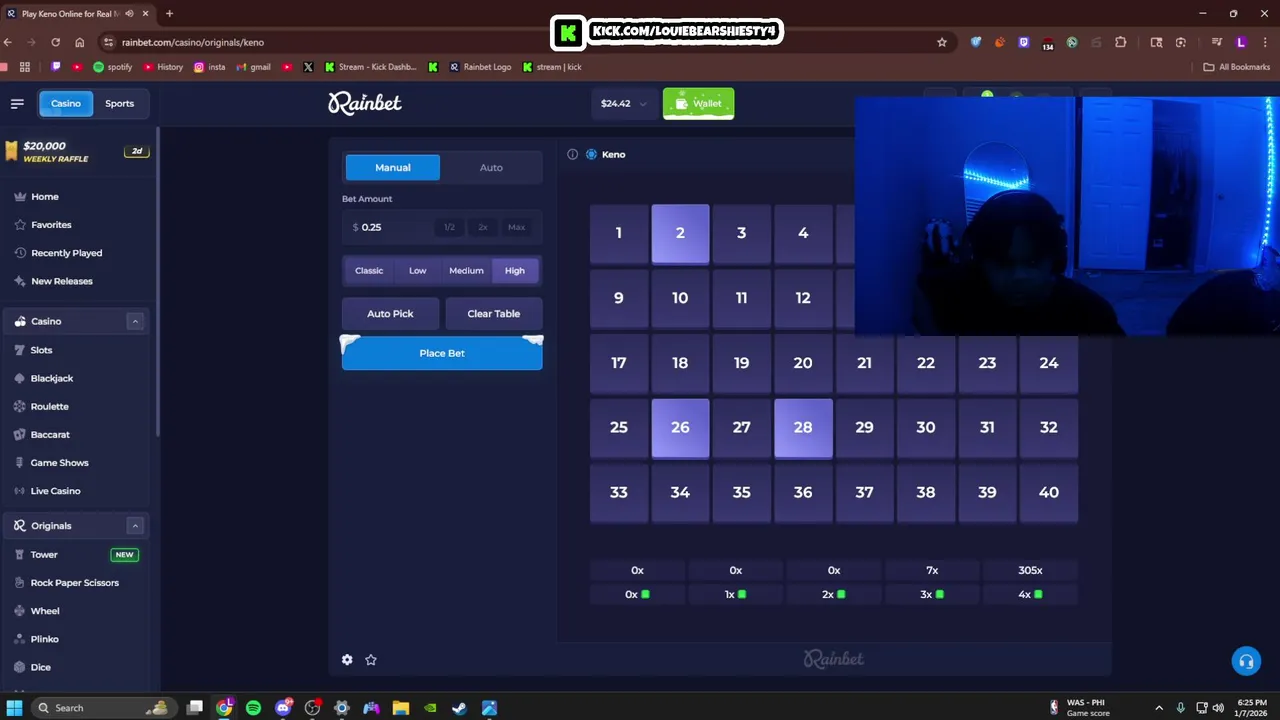Viewport: 1280px width, 720px height.
Task: Set bet to Max
Action: tap(516, 227)
